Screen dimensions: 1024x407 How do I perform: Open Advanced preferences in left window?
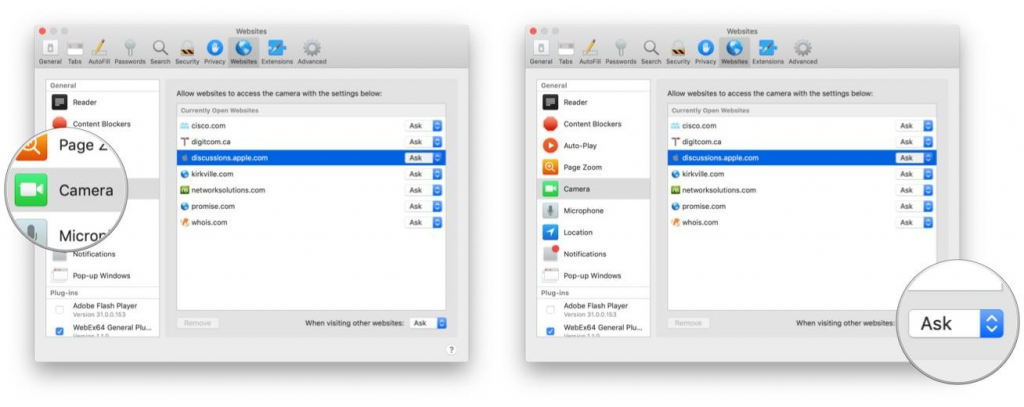(x=312, y=52)
